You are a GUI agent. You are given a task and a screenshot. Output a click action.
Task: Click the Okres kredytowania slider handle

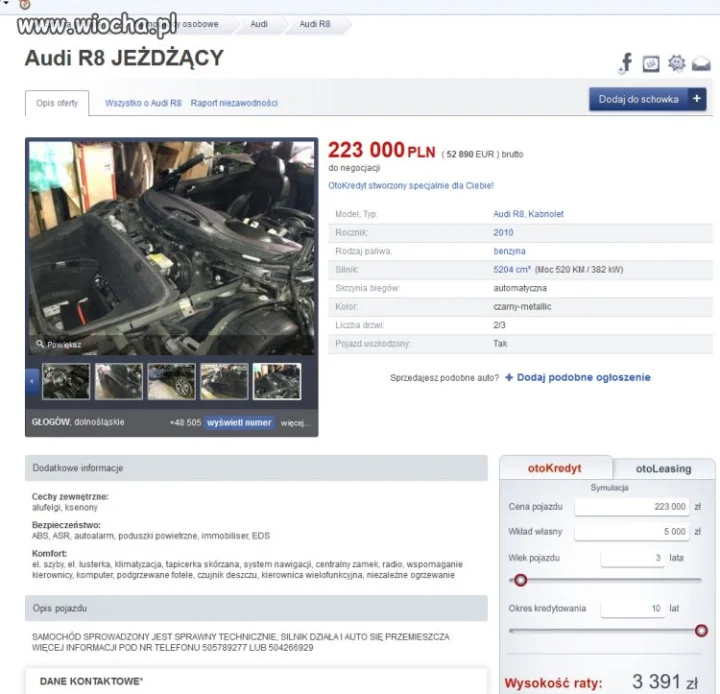pyautogui.click(x=701, y=631)
